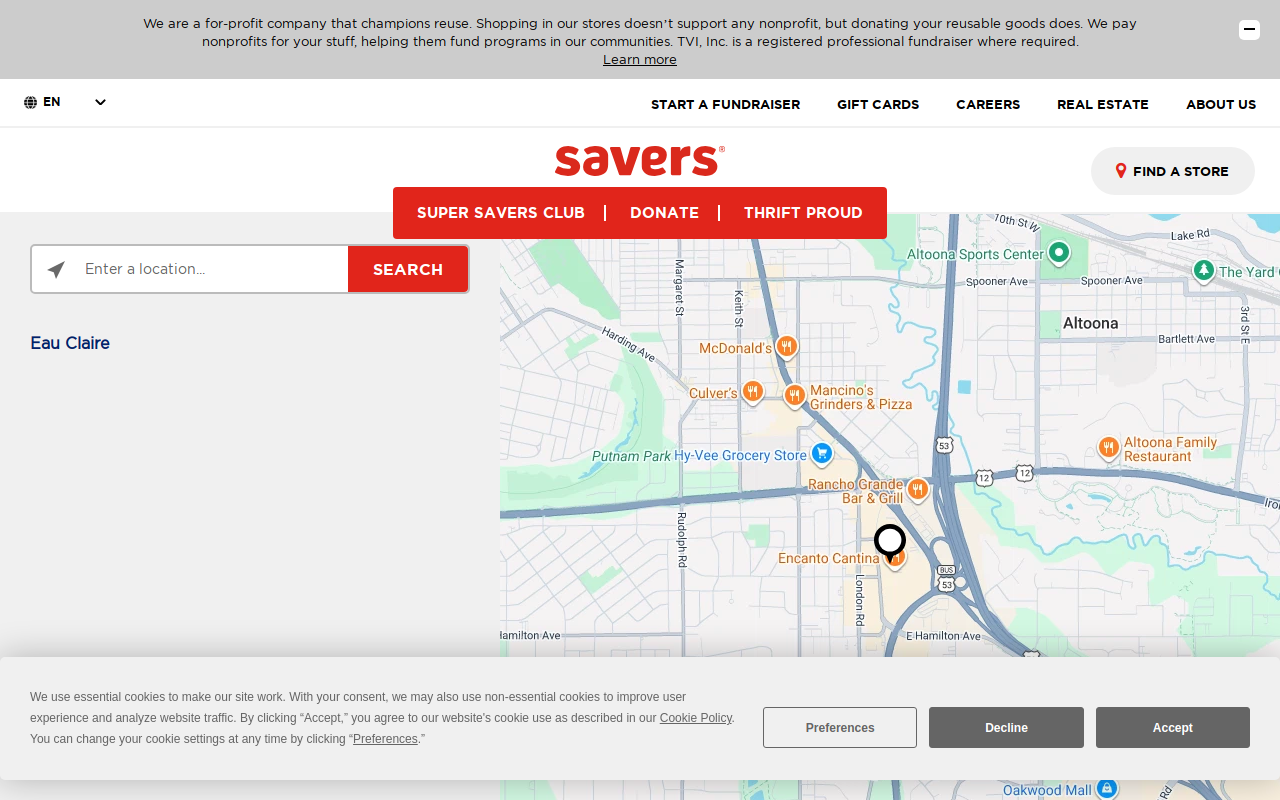The width and height of the screenshot is (1280, 800).
Task: Open Thrift Proud page
Action: coord(803,213)
